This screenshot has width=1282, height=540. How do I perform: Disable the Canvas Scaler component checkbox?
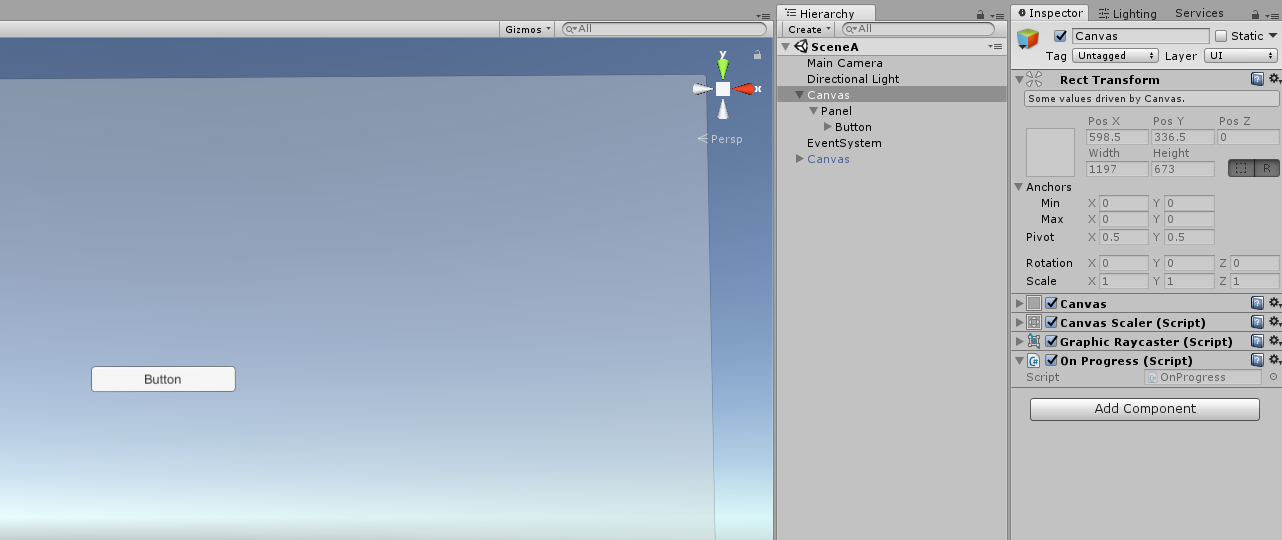(x=1051, y=323)
